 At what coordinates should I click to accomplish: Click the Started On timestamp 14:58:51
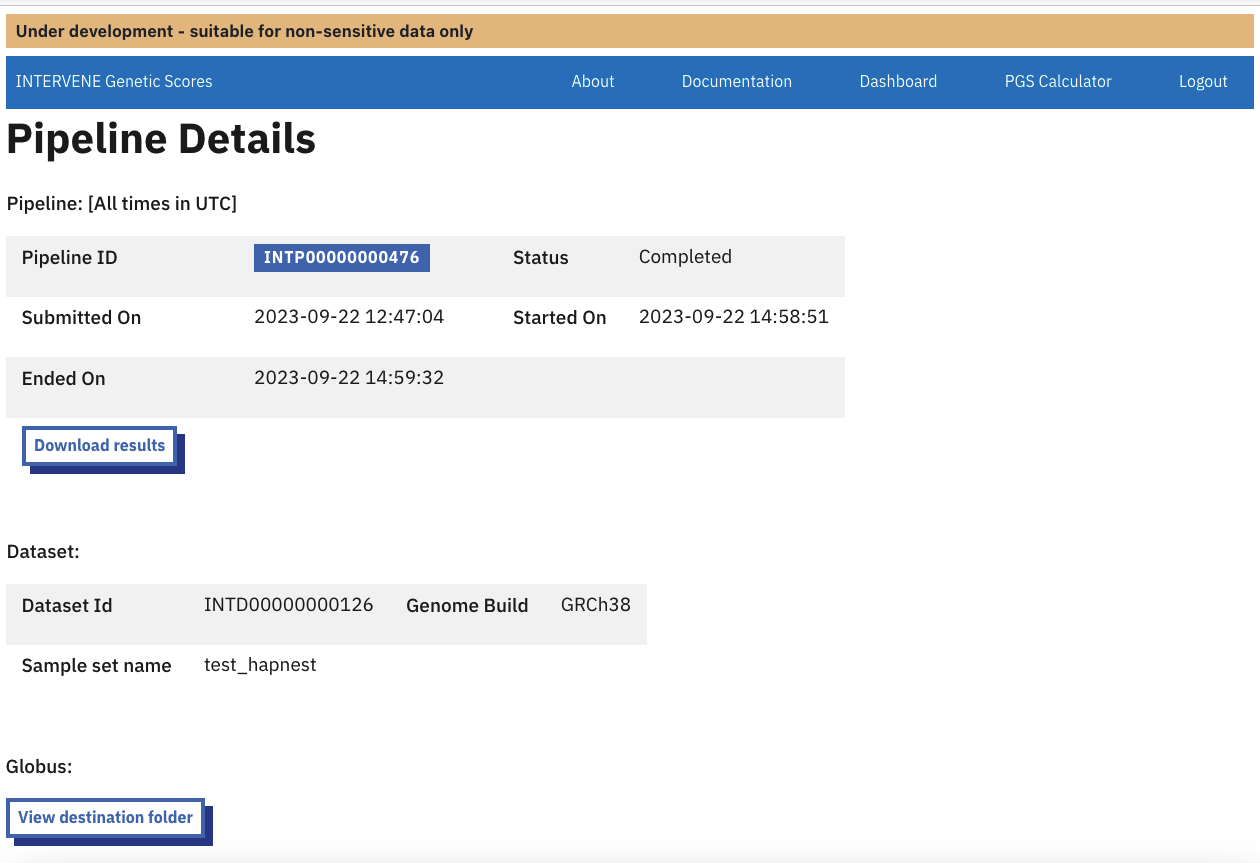tap(733, 317)
